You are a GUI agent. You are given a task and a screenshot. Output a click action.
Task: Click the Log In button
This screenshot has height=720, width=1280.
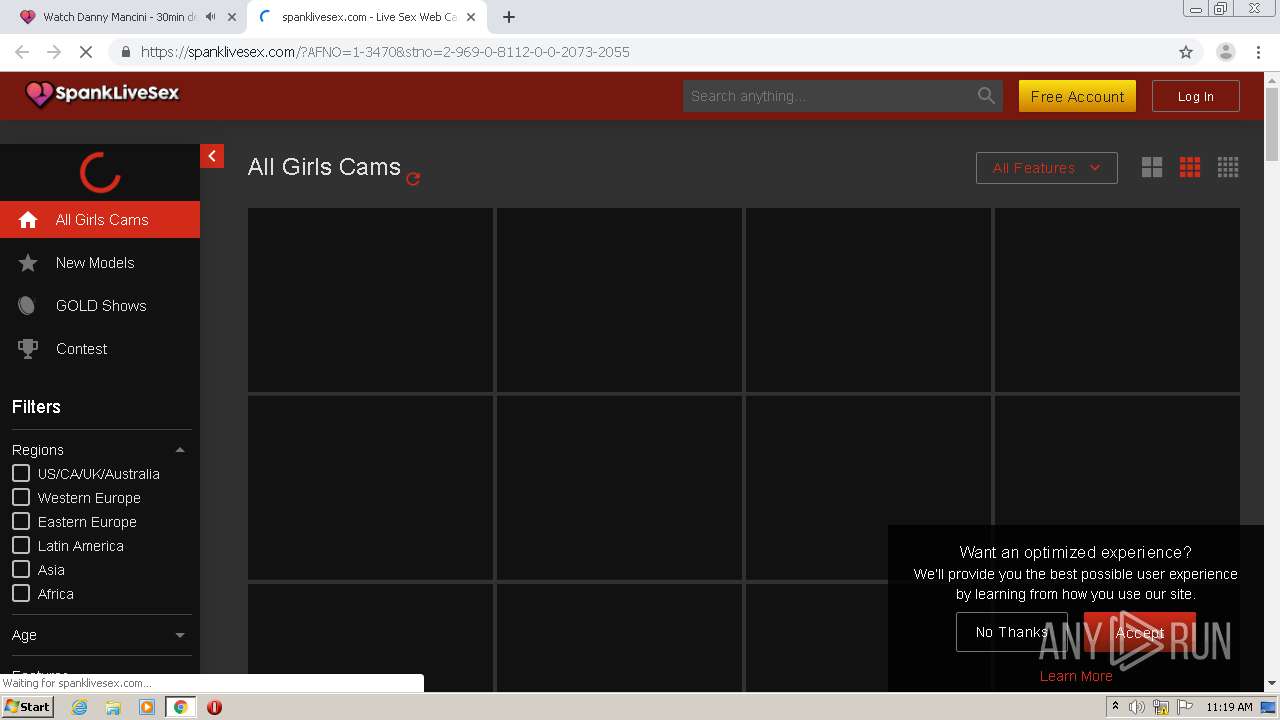tap(1196, 96)
